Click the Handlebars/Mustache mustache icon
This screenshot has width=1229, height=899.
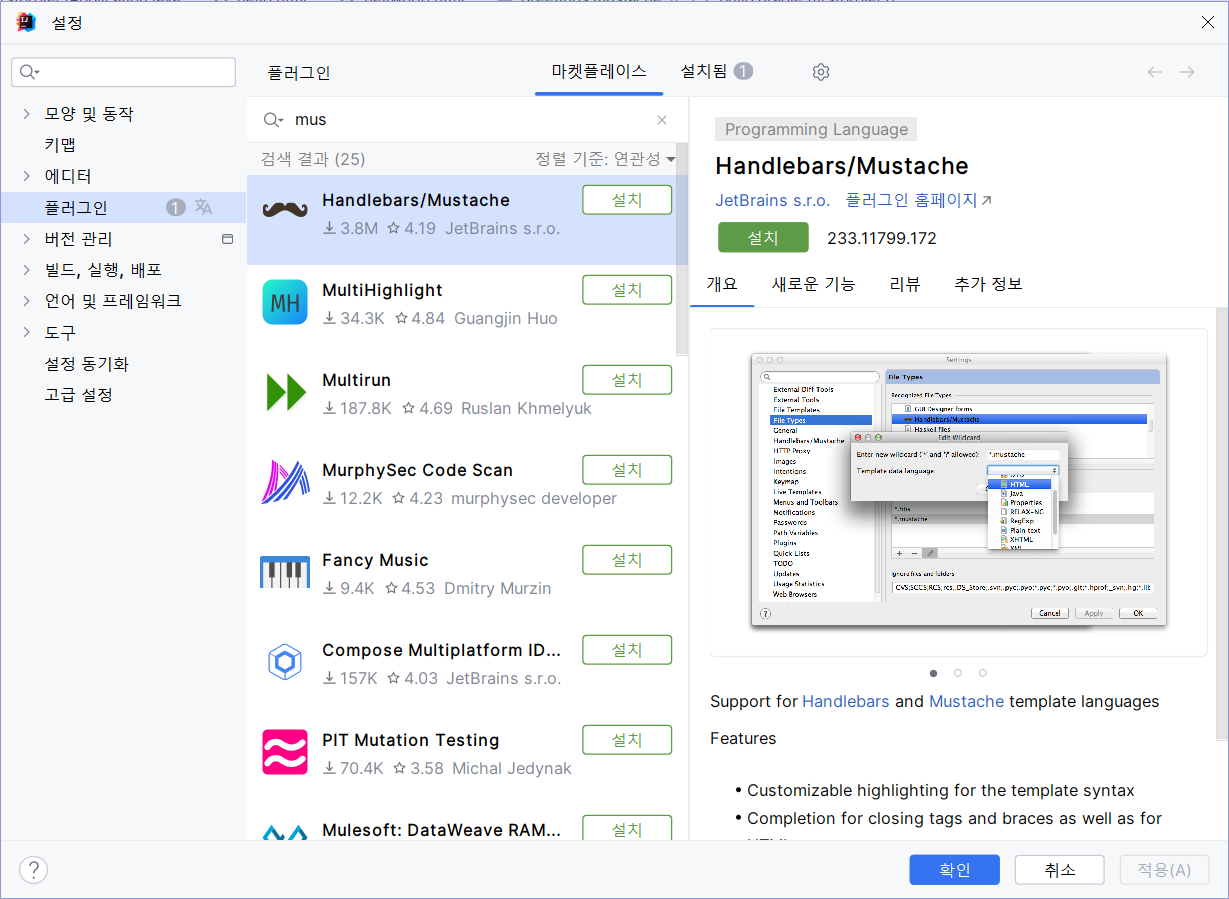click(x=285, y=210)
